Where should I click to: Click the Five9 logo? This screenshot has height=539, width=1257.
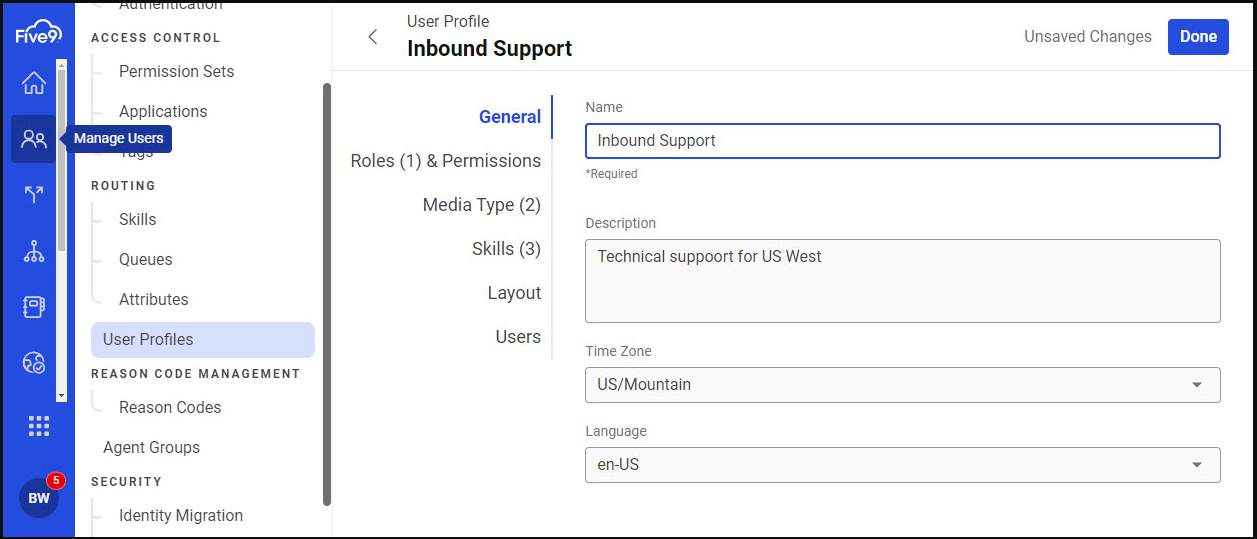38,32
